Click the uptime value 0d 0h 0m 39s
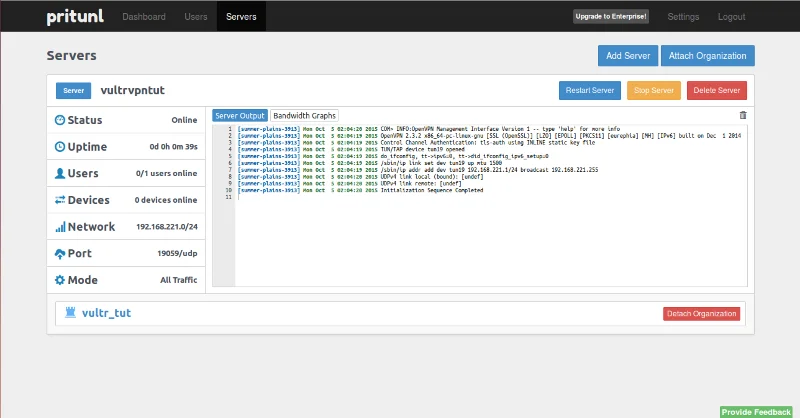 point(173,146)
